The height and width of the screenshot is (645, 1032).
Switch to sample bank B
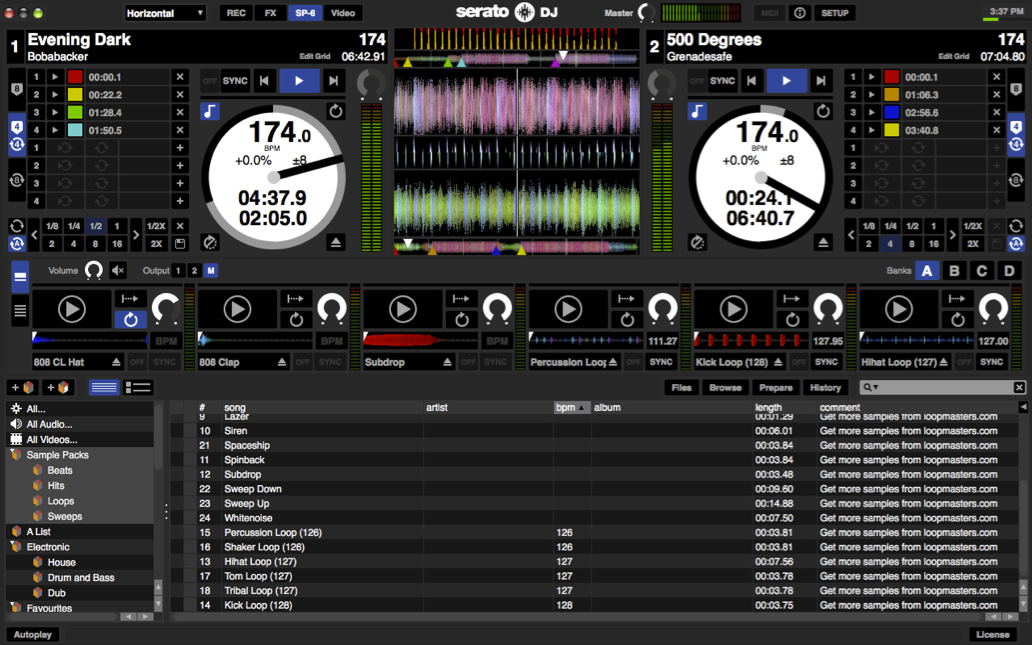click(x=954, y=271)
